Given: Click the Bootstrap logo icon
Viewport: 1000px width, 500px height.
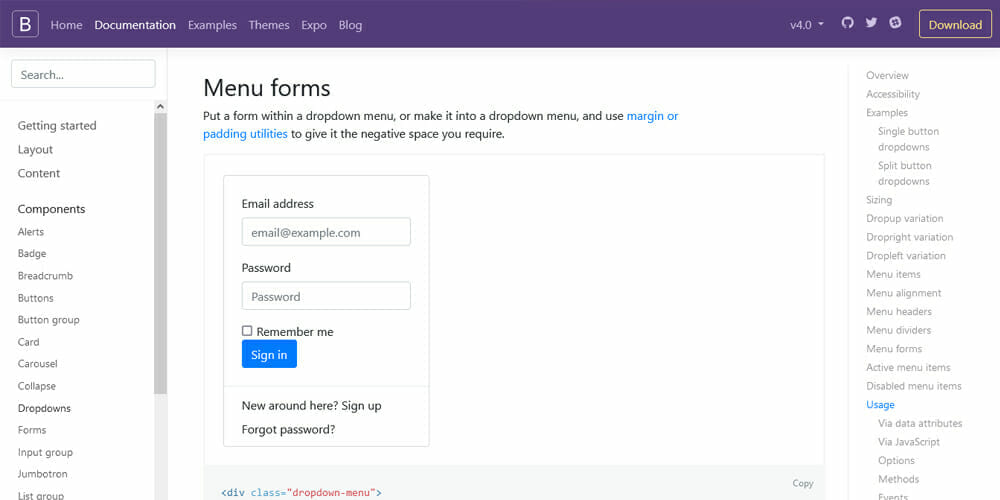Looking at the screenshot, I should tap(25, 24).
